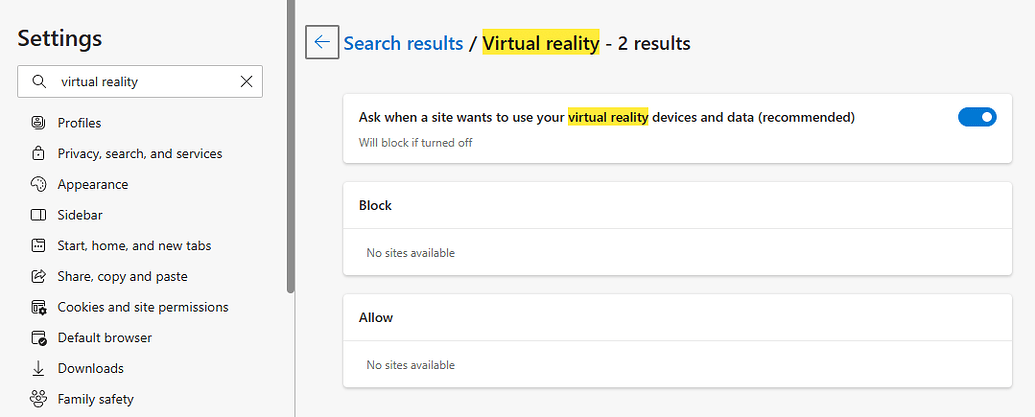Screen dimensions: 1035x417
Task: Click the Block section header
Action: [x=375, y=205]
